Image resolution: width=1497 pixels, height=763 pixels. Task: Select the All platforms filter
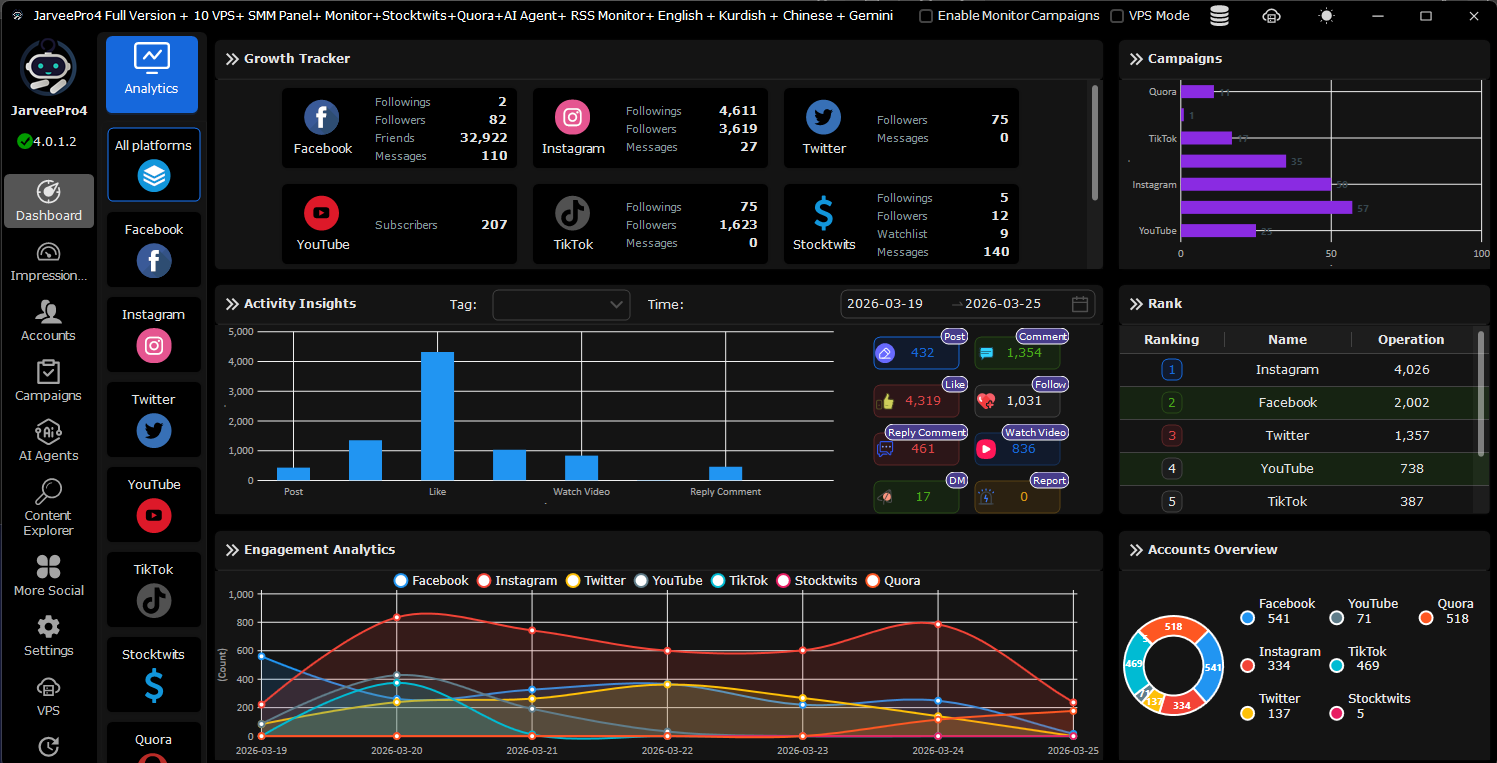pos(153,165)
